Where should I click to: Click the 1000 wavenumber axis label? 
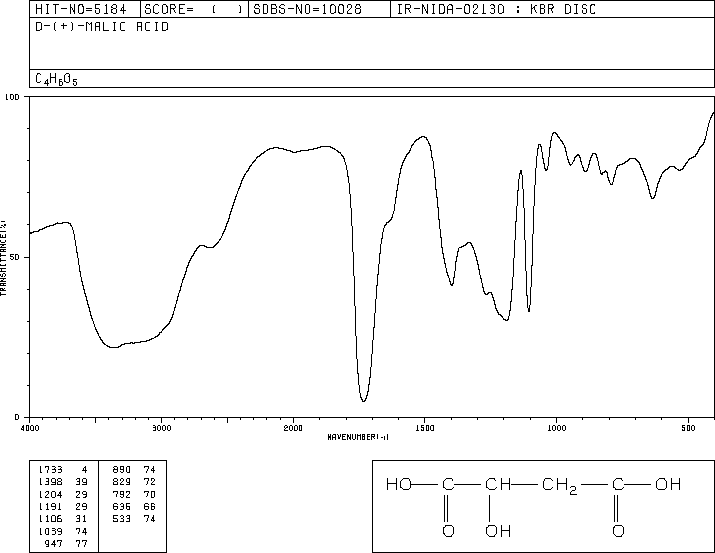[x=557, y=428]
